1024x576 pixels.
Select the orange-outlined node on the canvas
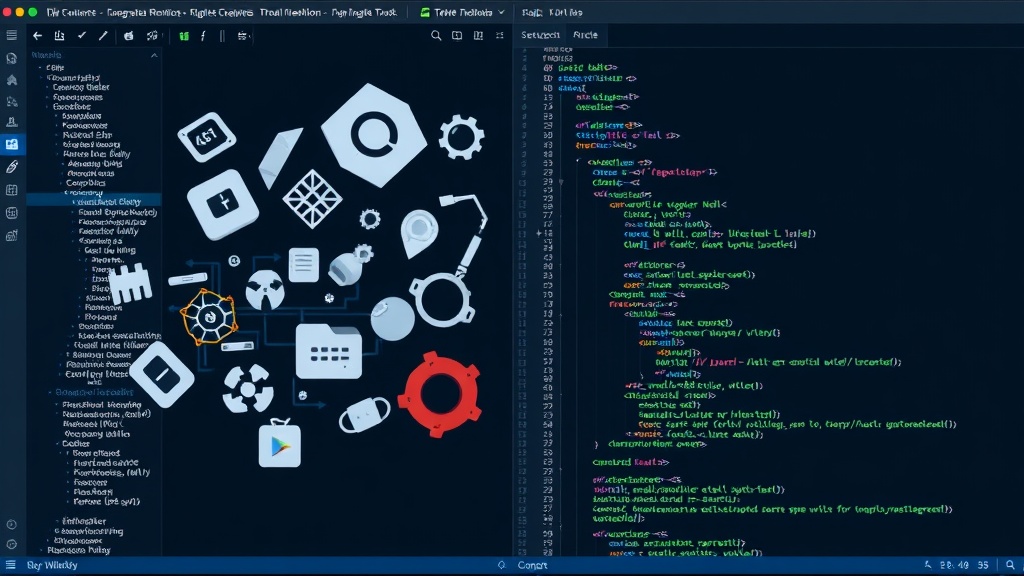click(x=208, y=317)
